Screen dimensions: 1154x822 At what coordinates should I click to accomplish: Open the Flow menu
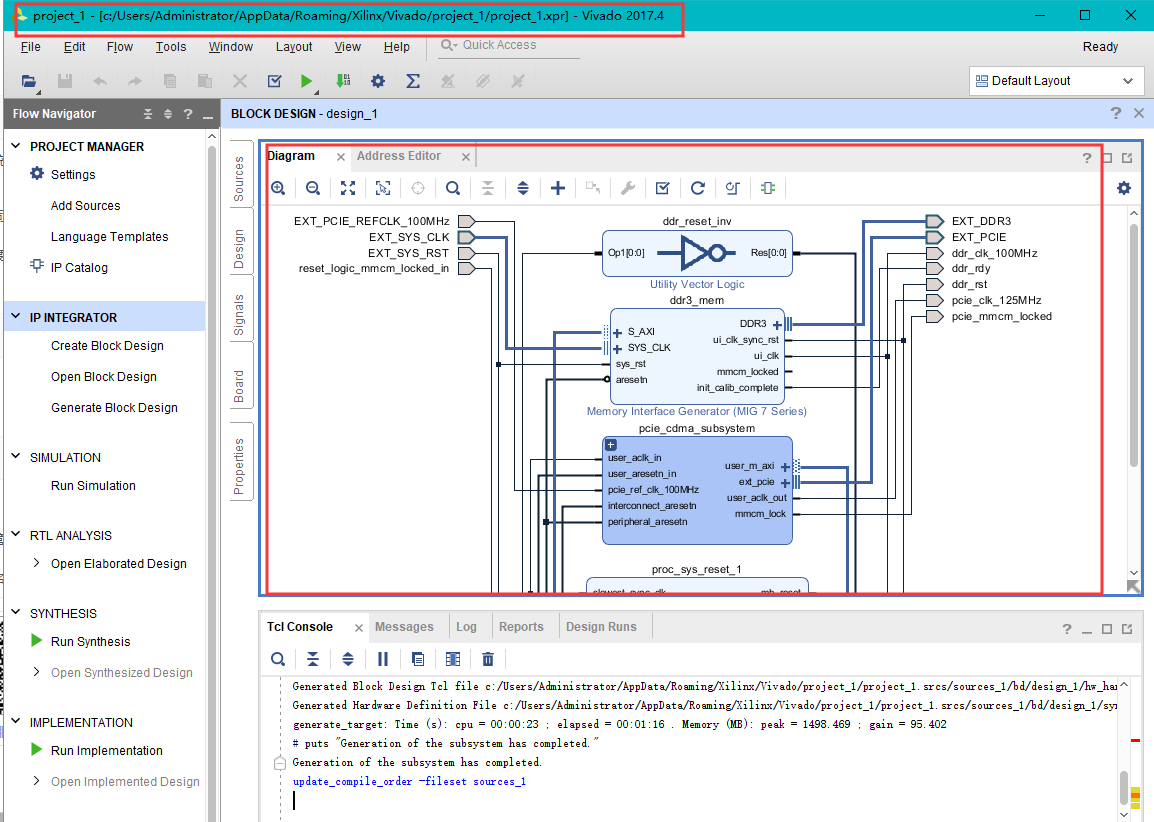tap(120, 47)
